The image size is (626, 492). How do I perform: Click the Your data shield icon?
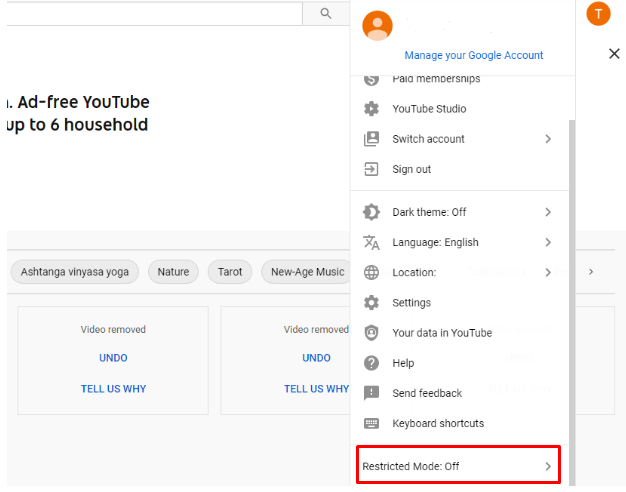[371, 333]
